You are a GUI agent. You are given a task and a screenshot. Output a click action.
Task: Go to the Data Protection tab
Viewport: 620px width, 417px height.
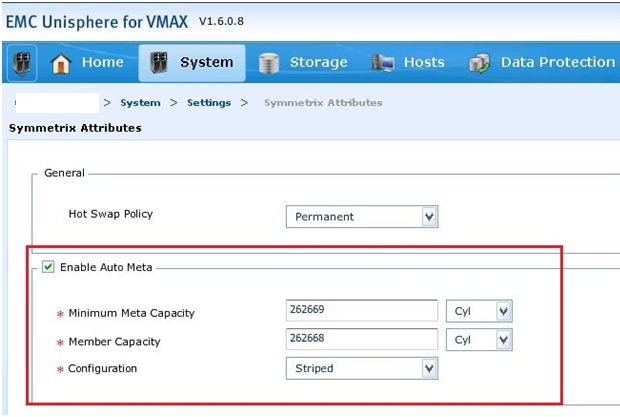click(x=557, y=62)
